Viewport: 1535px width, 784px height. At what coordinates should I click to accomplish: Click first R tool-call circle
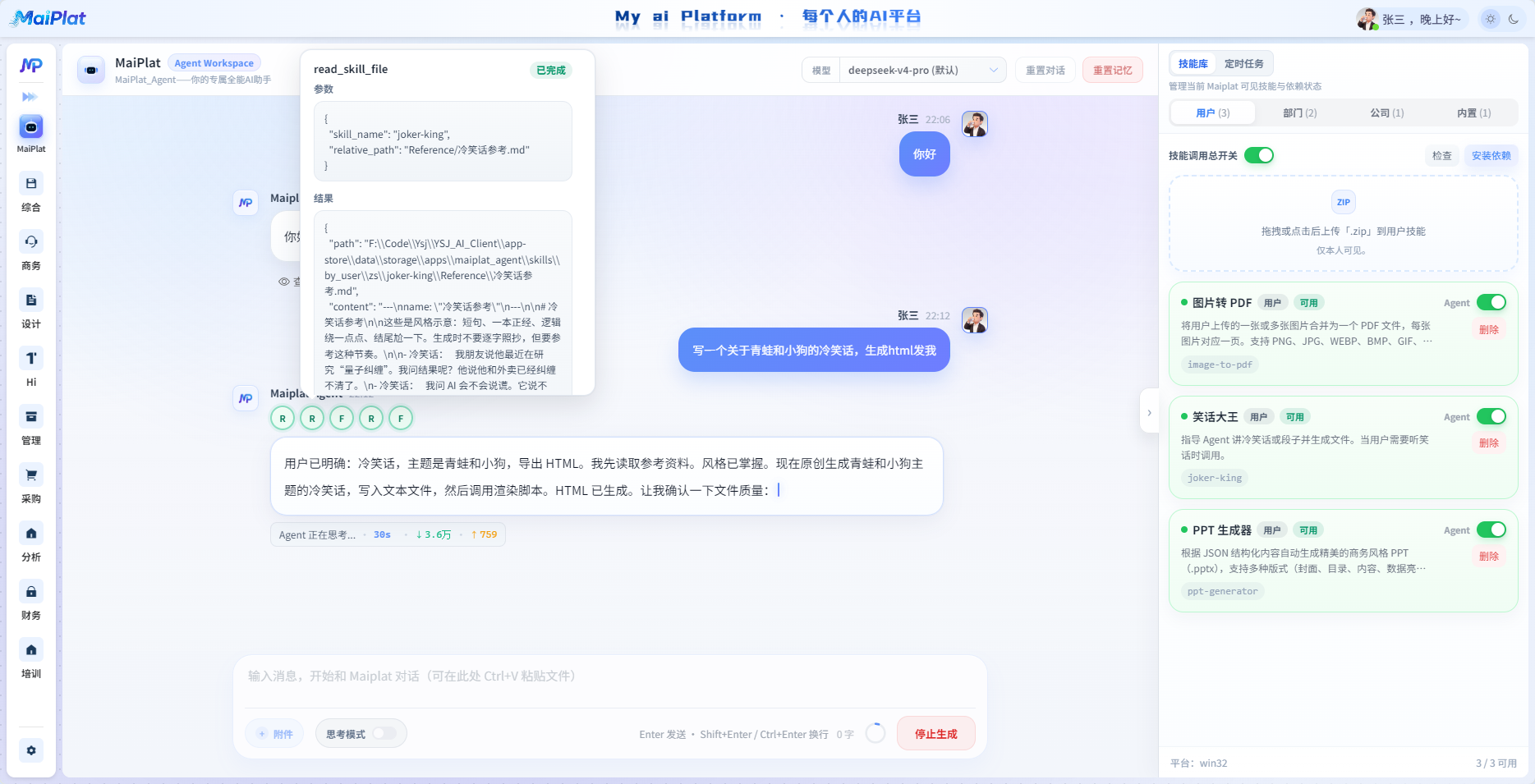click(283, 418)
